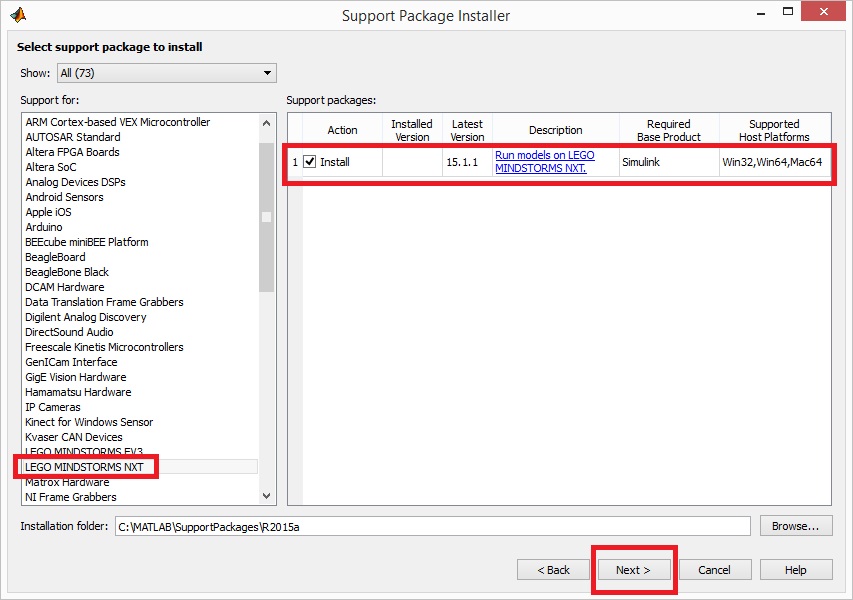This screenshot has width=853, height=600.
Task: Click the Action column header
Action: pyautogui.click(x=342, y=130)
